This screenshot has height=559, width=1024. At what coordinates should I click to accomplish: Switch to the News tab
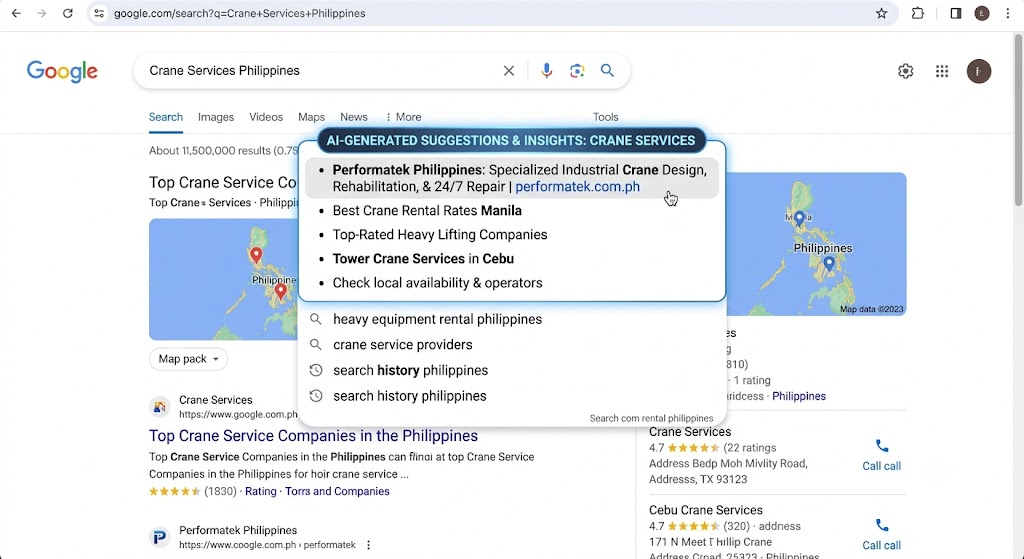click(x=354, y=117)
